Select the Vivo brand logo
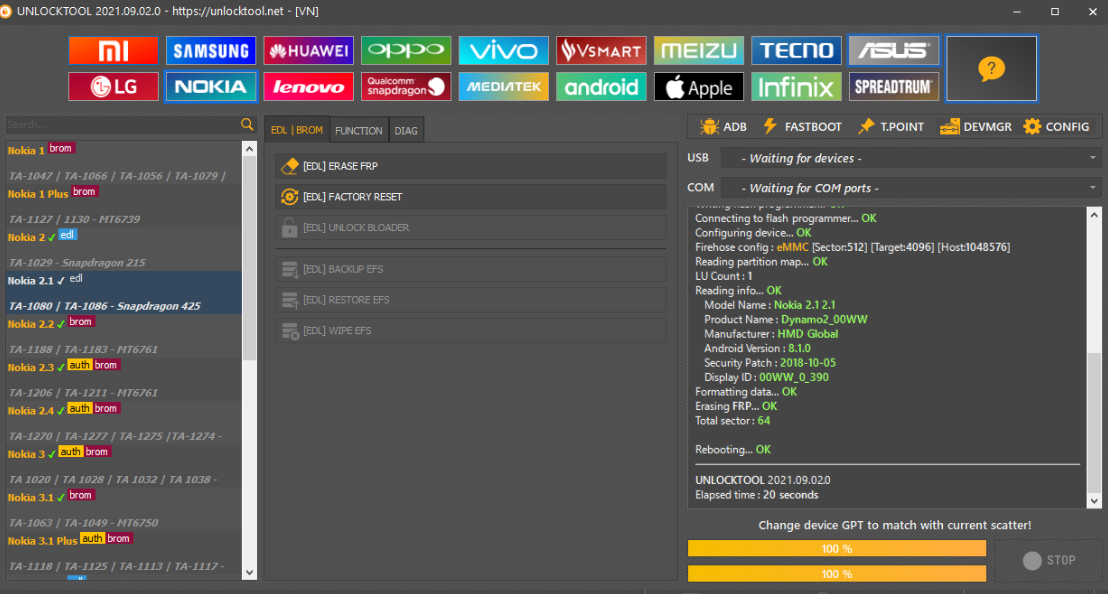The height and width of the screenshot is (594, 1108). tap(503, 51)
